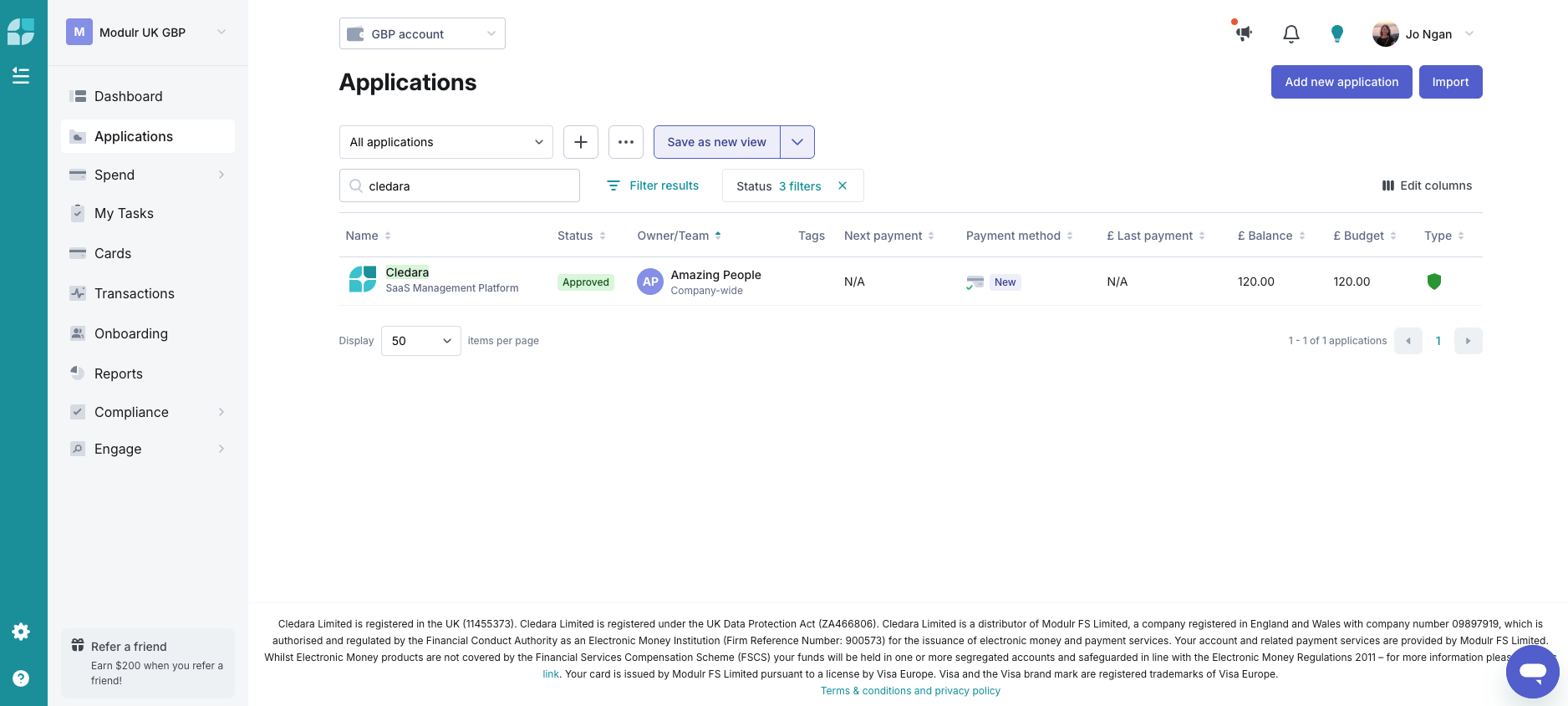The width and height of the screenshot is (1568, 706).
Task: Toggle the sidebar collapse menu icon
Action: (x=21, y=76)
